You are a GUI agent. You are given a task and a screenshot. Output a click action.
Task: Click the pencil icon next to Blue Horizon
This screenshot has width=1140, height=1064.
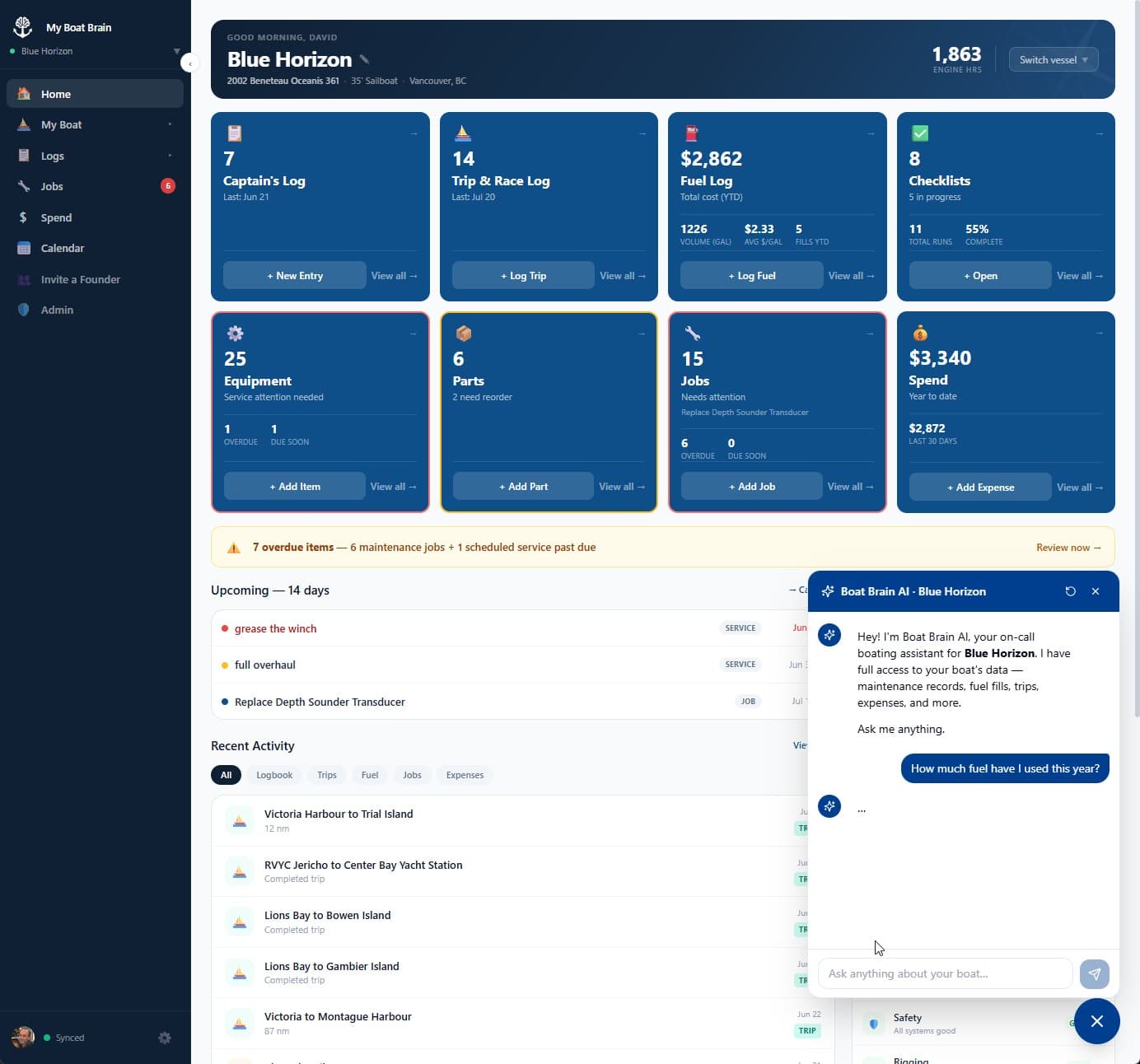pos(364,59)
